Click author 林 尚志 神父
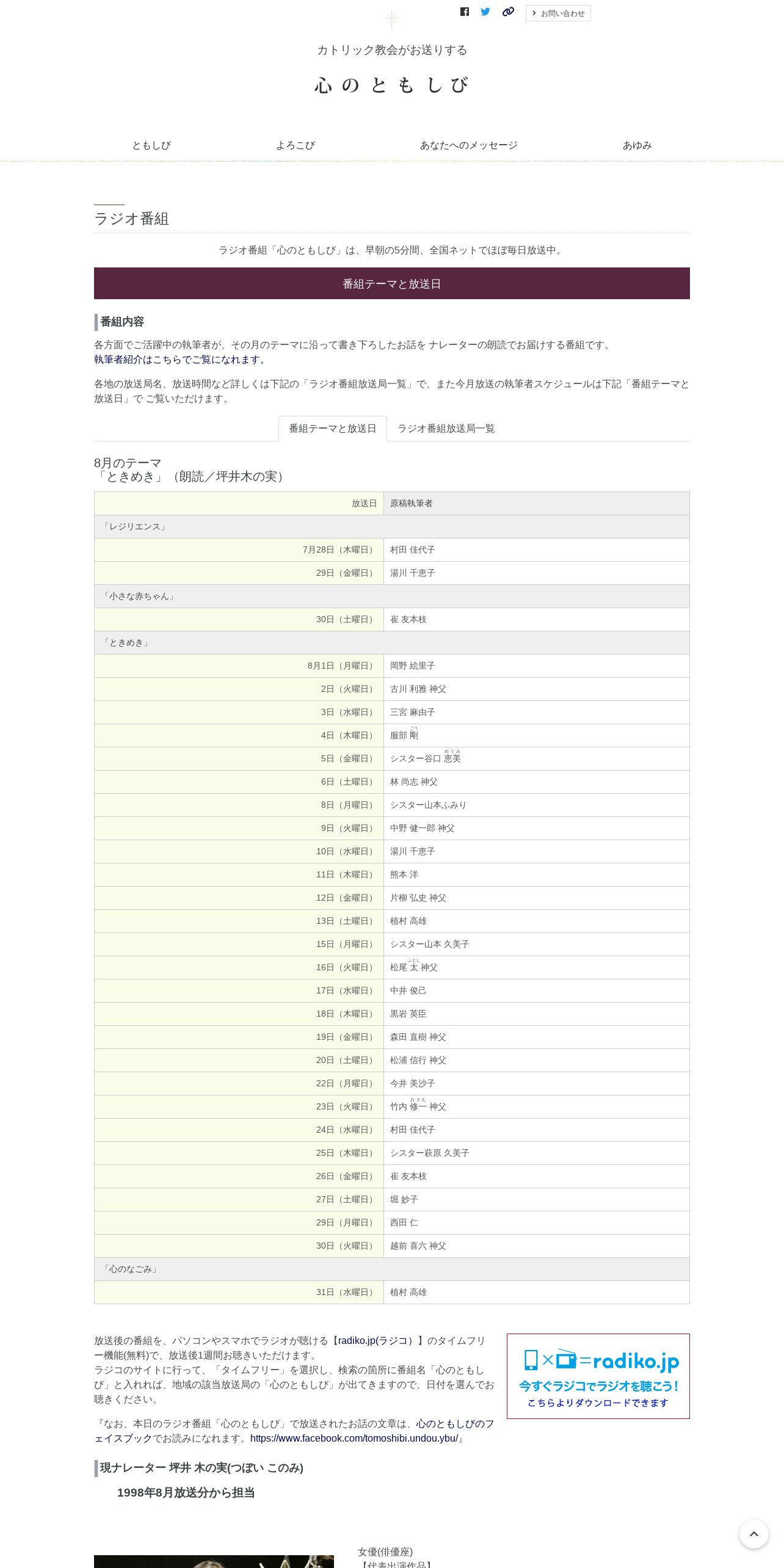This screenshot has height=1568, width=784. click(414, 782)
